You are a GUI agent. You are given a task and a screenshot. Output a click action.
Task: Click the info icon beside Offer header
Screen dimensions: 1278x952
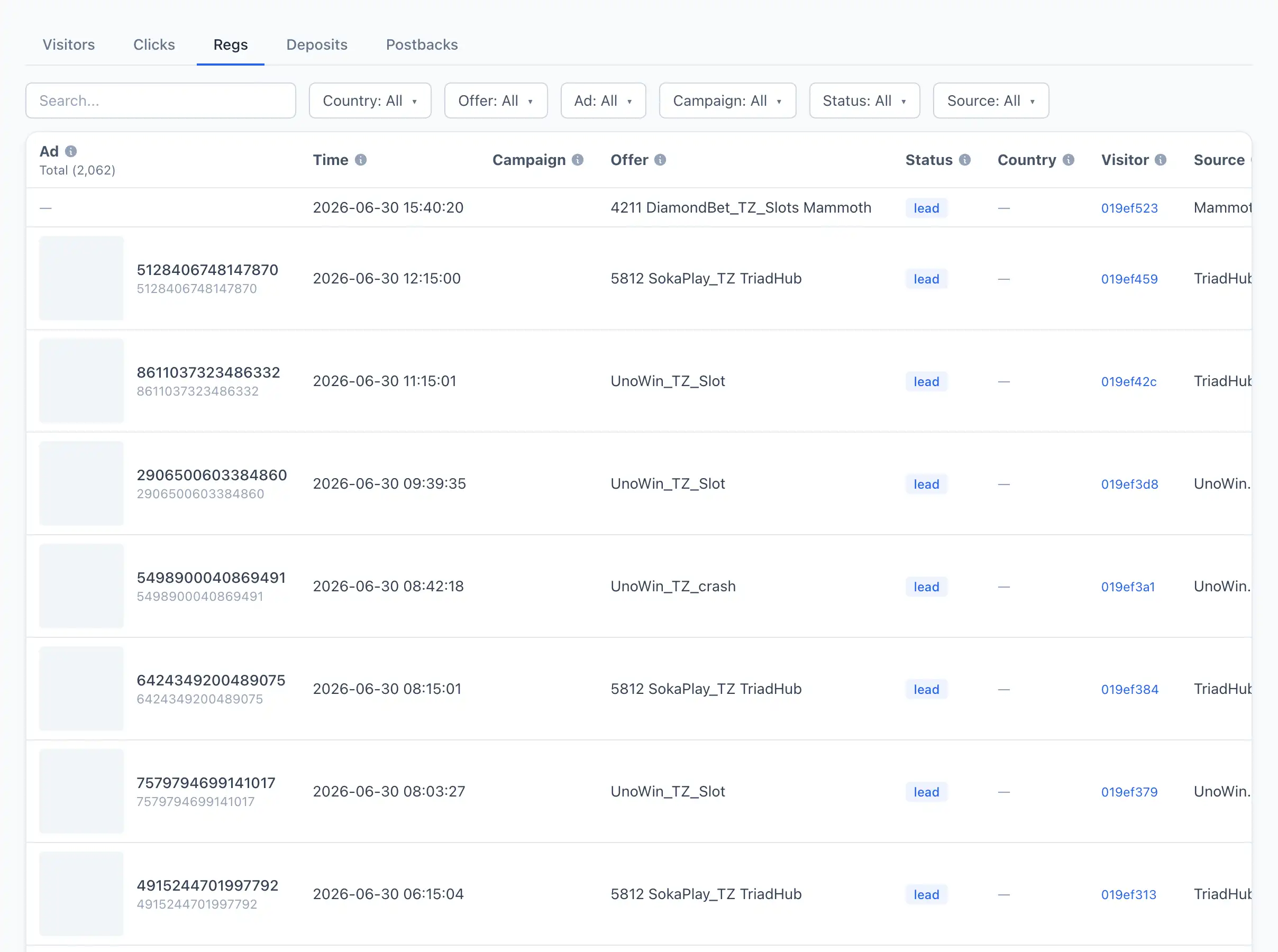[660, 160]
